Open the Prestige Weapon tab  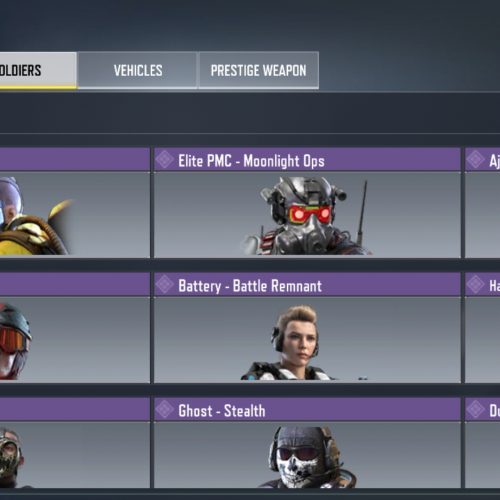(x=259, y=70)
